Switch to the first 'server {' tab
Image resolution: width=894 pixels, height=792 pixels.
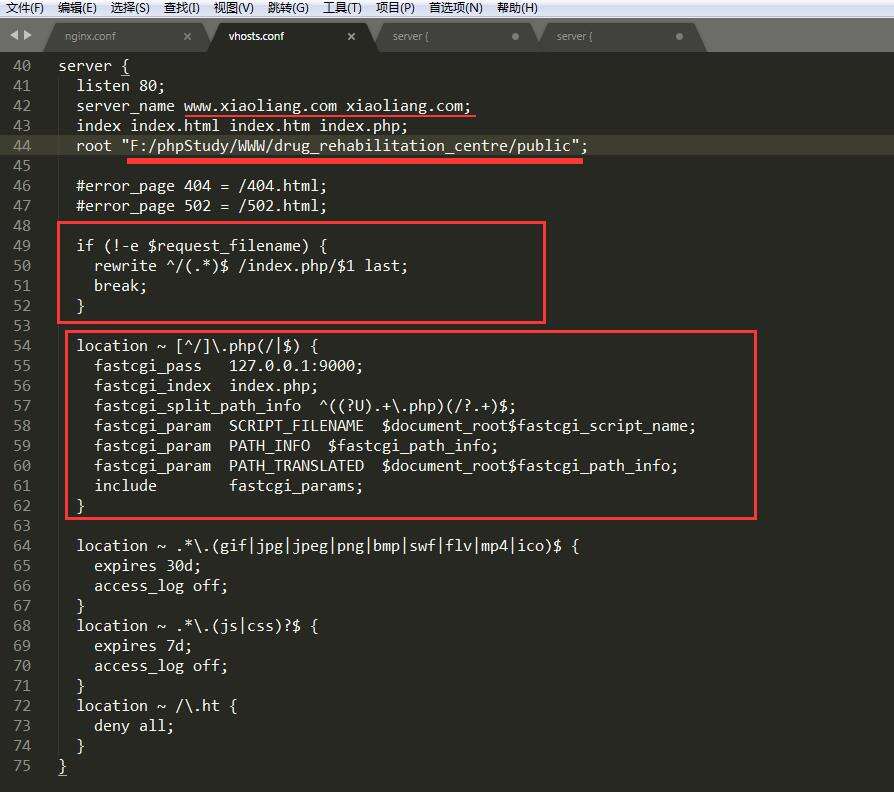pyautogui.click(x=410, y=37)
